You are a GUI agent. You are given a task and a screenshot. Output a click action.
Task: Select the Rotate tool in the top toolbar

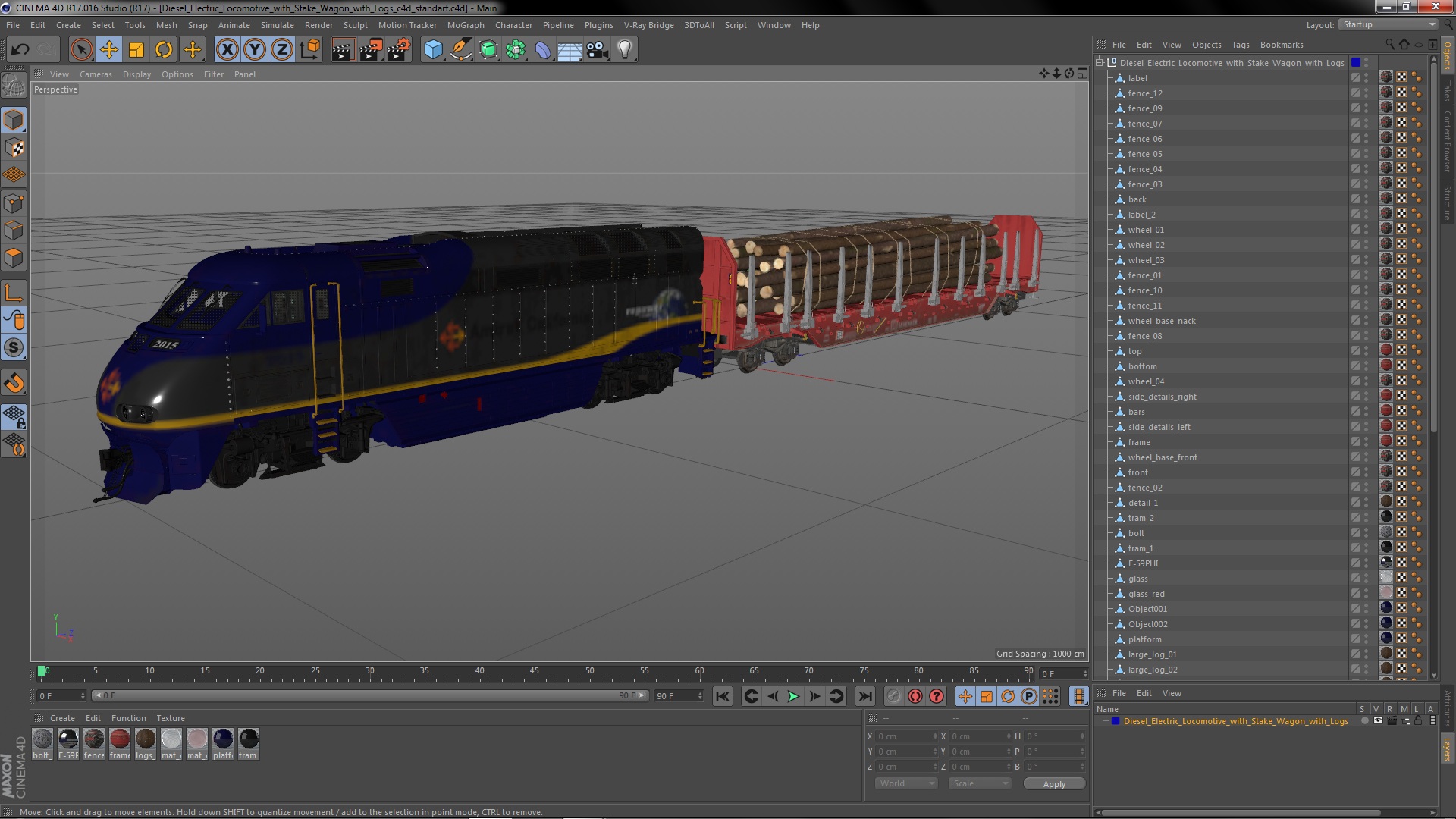[x=164, y=50]
